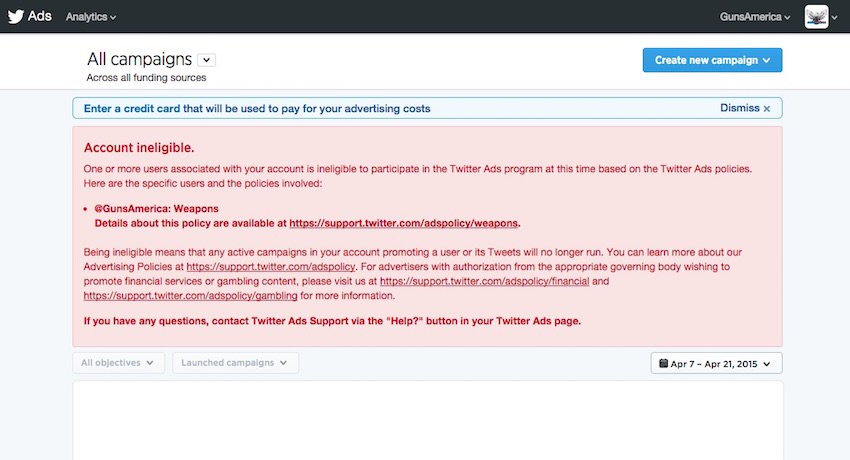This screenshot has height=460, width=850.
Task: Open the Apr 7 – Apr 21 date range
Action: pos(716,363)
